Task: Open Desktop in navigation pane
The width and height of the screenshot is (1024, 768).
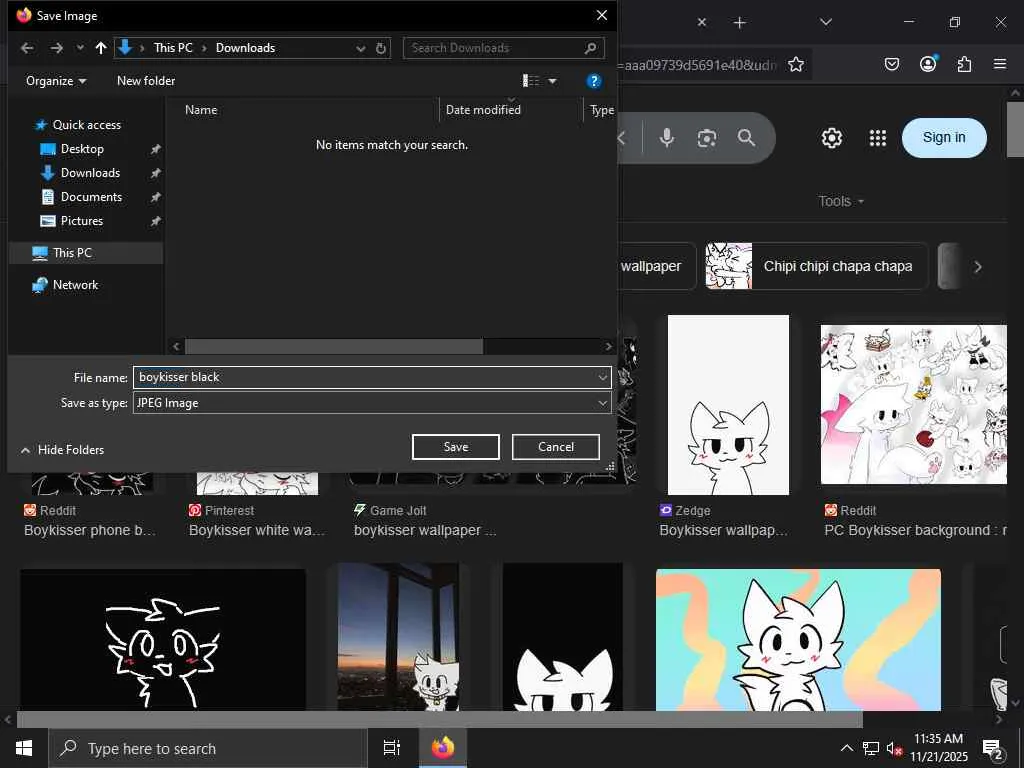Action: (x=82, y=149)
